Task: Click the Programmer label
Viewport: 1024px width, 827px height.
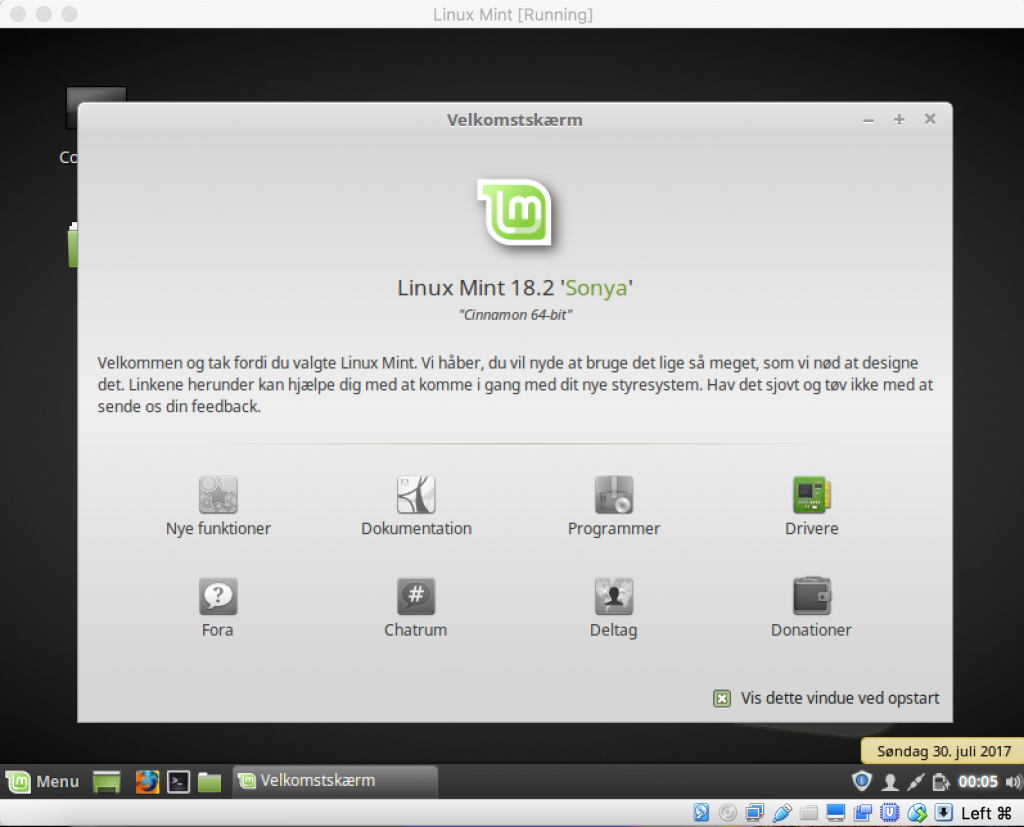Action: (x=614, y=528)
